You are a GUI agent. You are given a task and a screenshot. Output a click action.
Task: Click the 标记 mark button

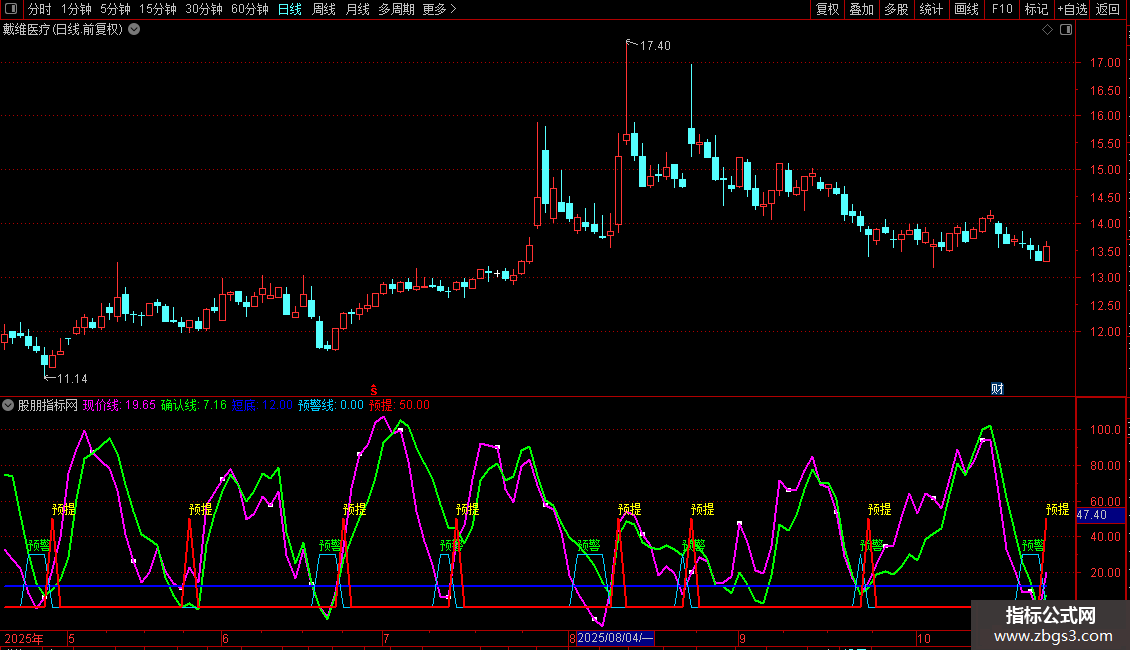click(1036, 9)
